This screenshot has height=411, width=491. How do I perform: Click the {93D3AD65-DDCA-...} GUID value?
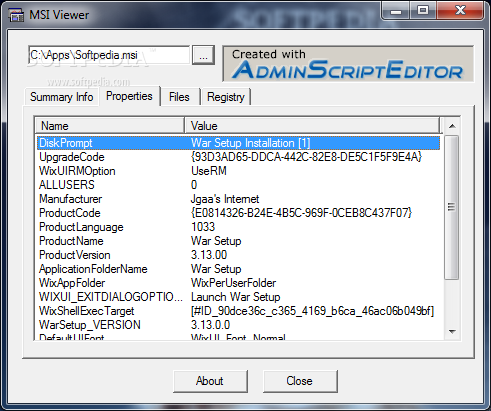(306, 157)
